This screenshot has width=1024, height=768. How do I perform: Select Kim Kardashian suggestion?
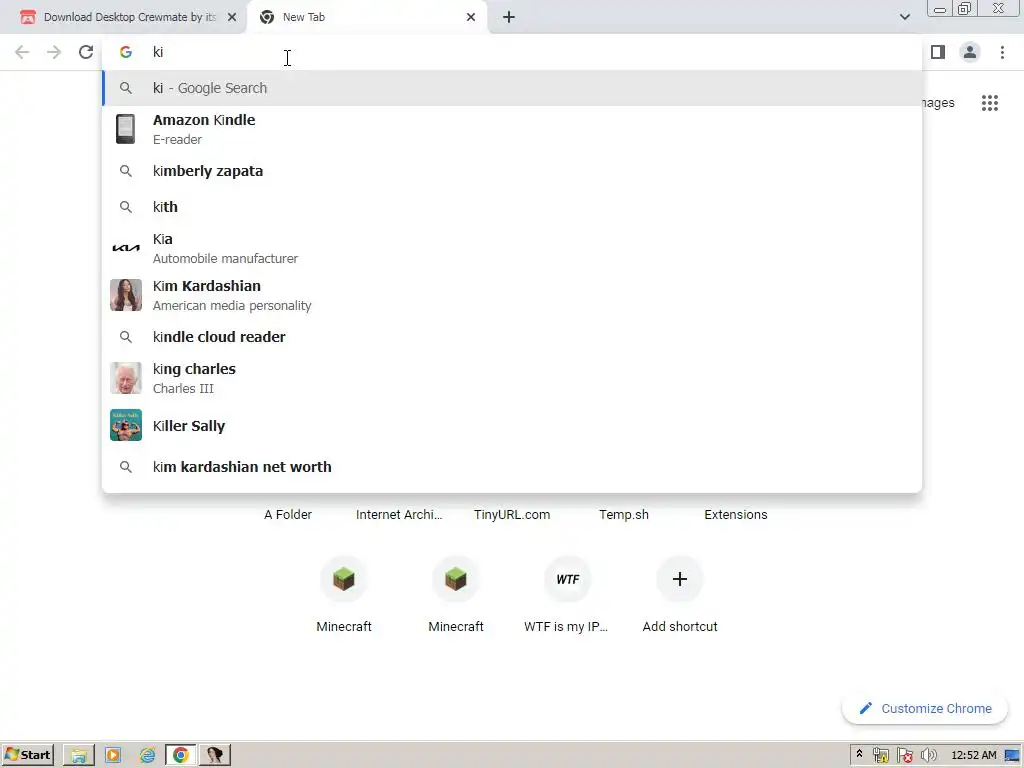click(x=512, y=295)
